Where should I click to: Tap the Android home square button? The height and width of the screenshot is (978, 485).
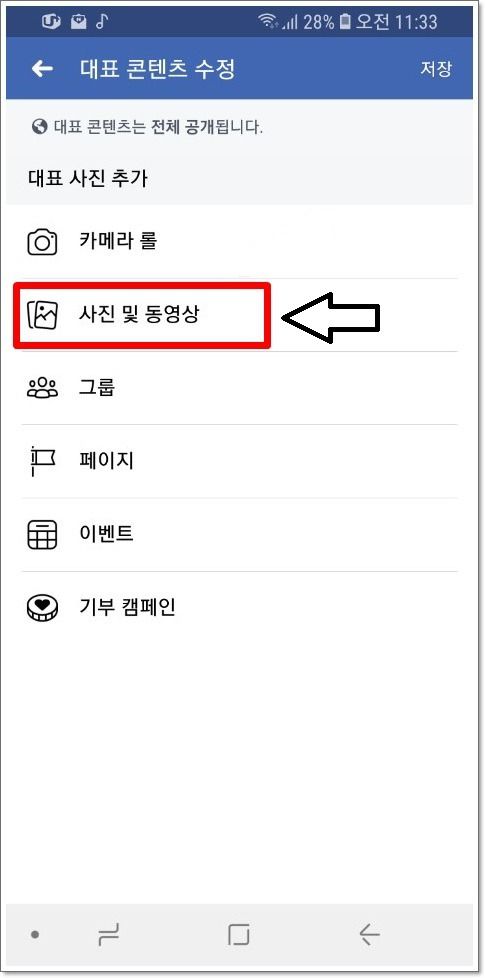[x=239, y=934]
